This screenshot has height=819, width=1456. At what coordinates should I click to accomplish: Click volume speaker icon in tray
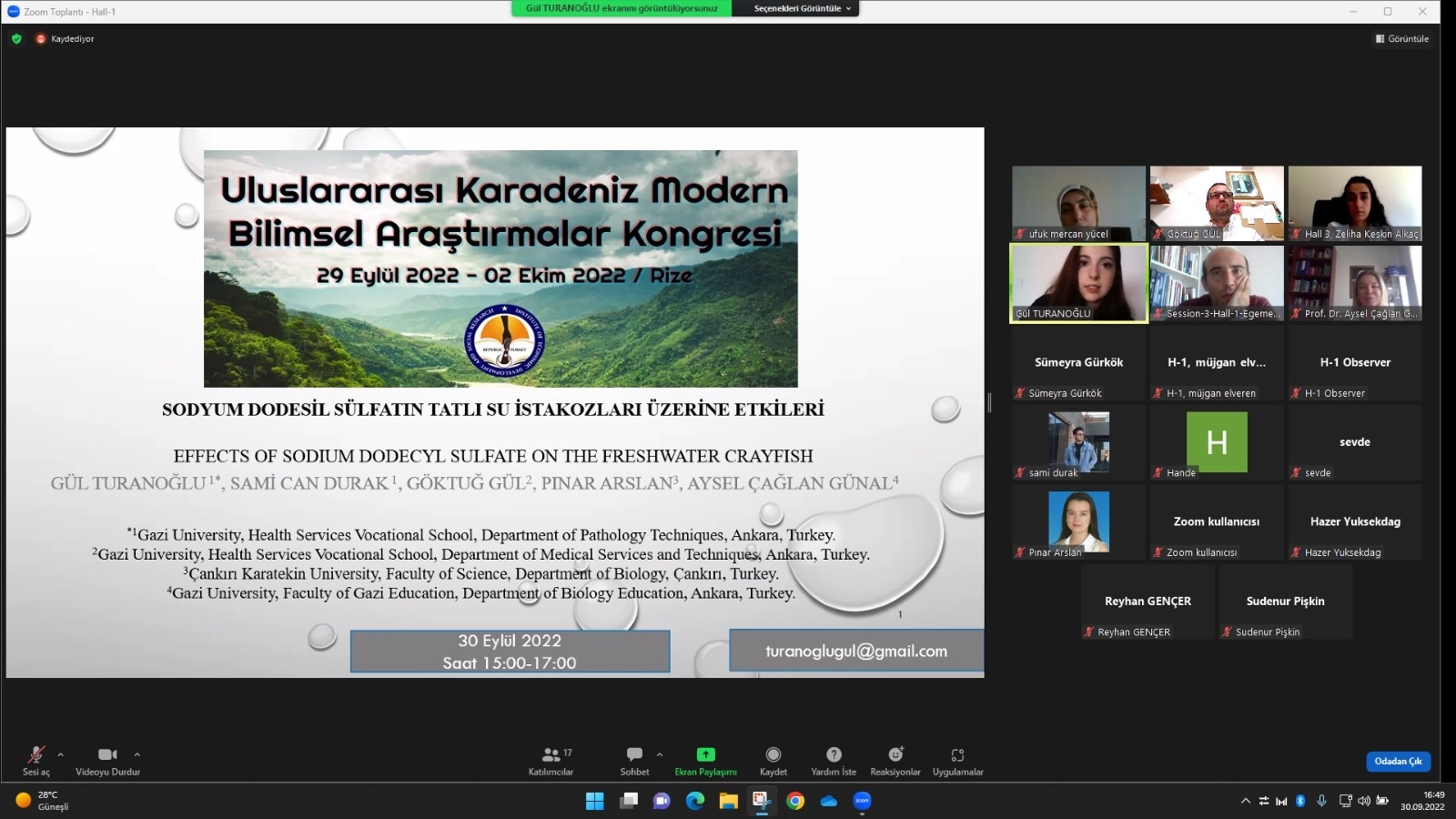1363,801
